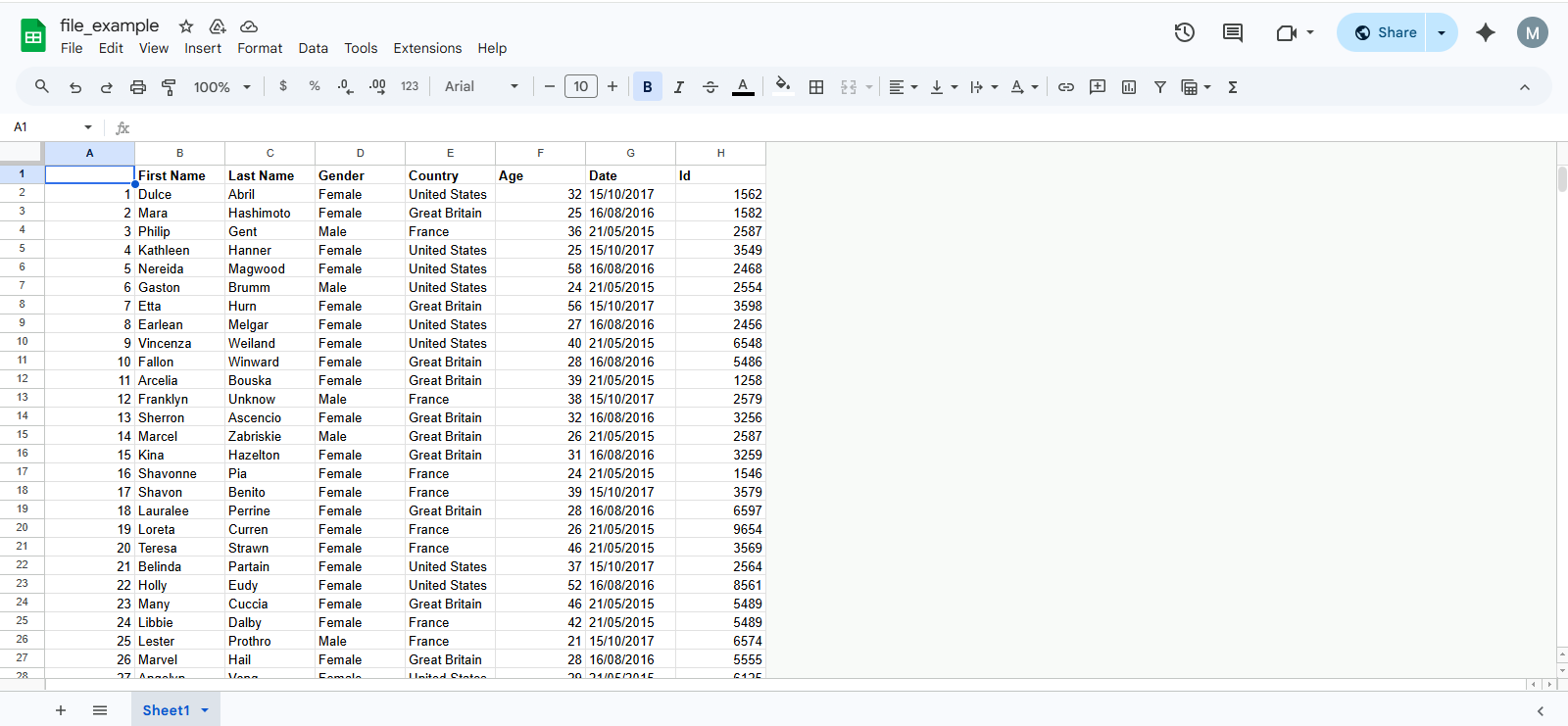Open the vertical align dropdown
The width and height of the screenshot is (1568, 726).
point(944,87)
